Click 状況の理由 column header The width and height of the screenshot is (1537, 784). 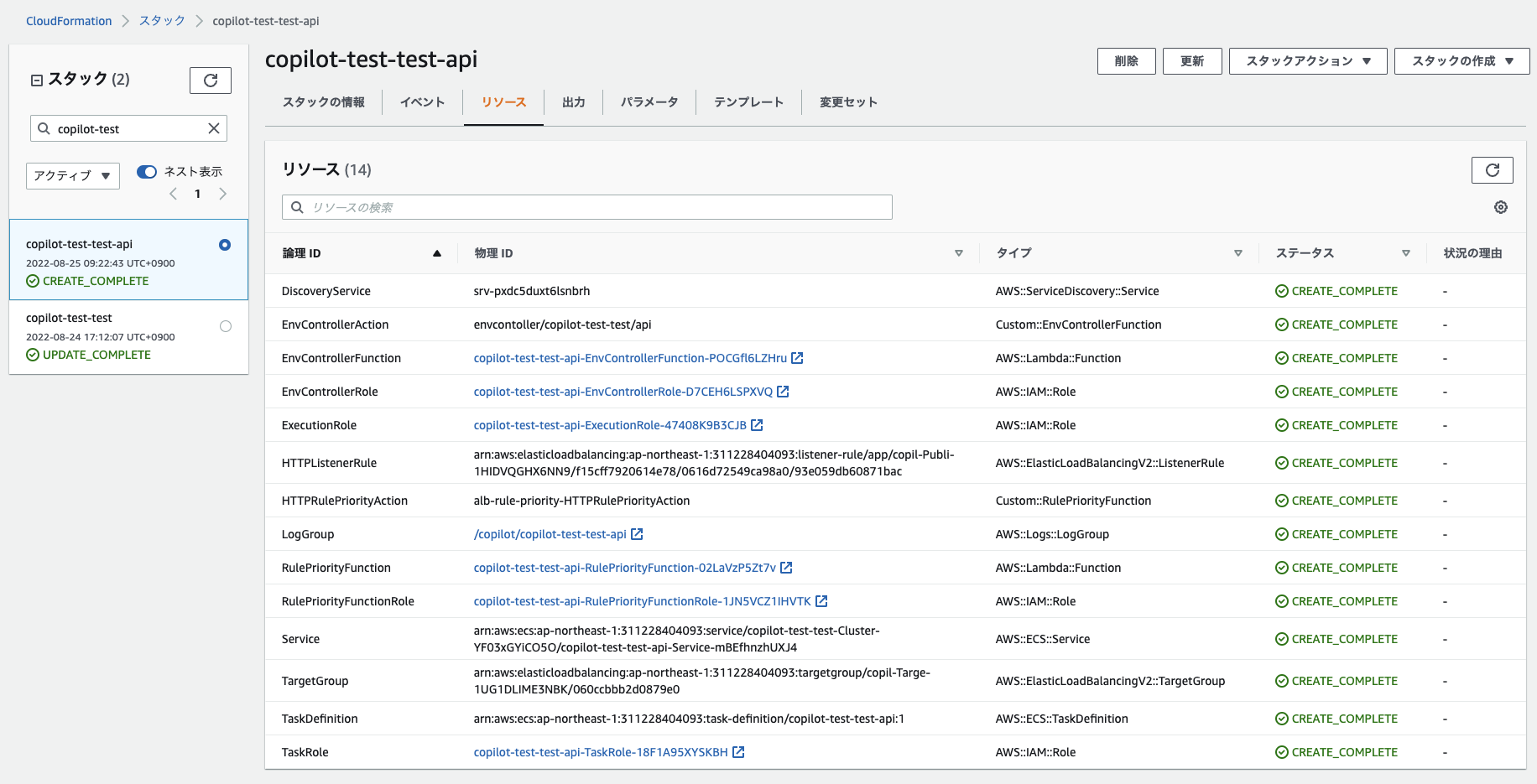1472,253
